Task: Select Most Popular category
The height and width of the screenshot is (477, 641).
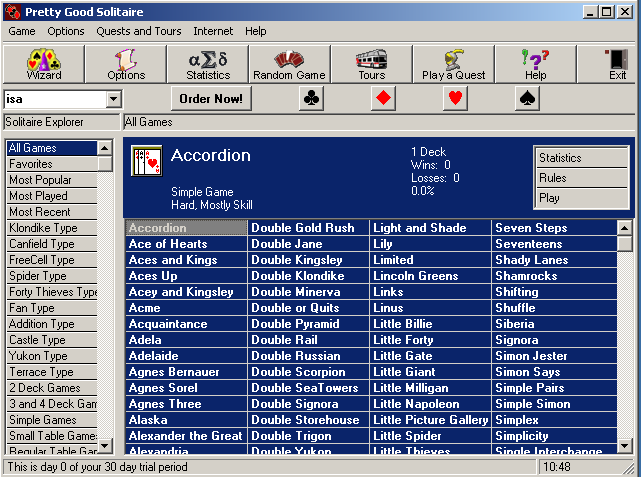Action: [52, 180]
